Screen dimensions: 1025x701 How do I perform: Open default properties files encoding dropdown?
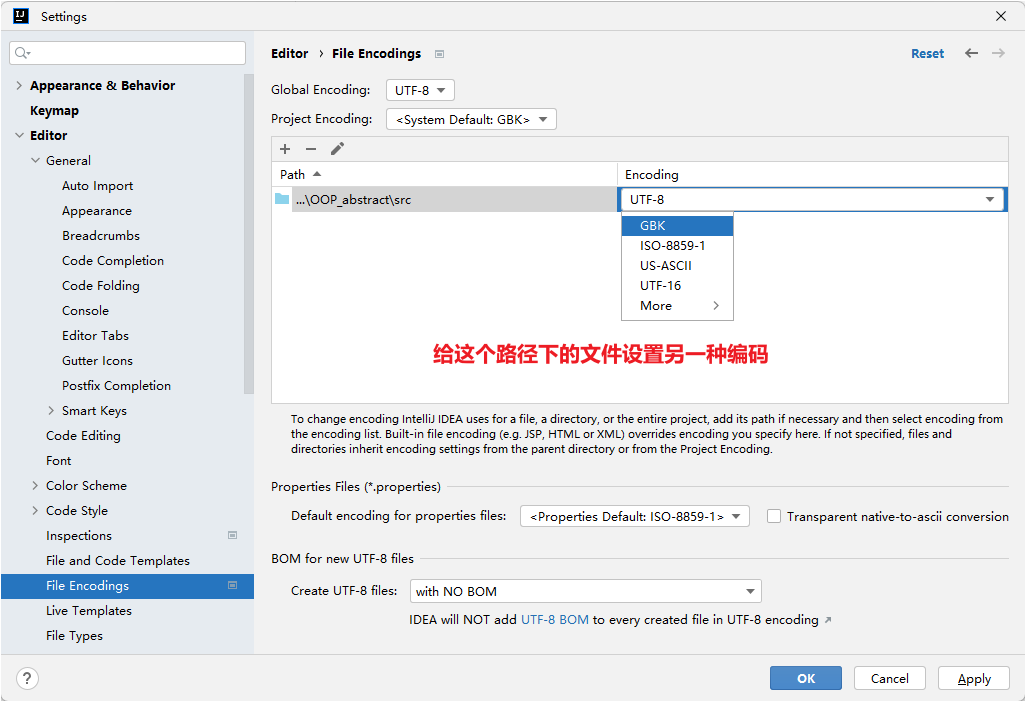point(635,516)
